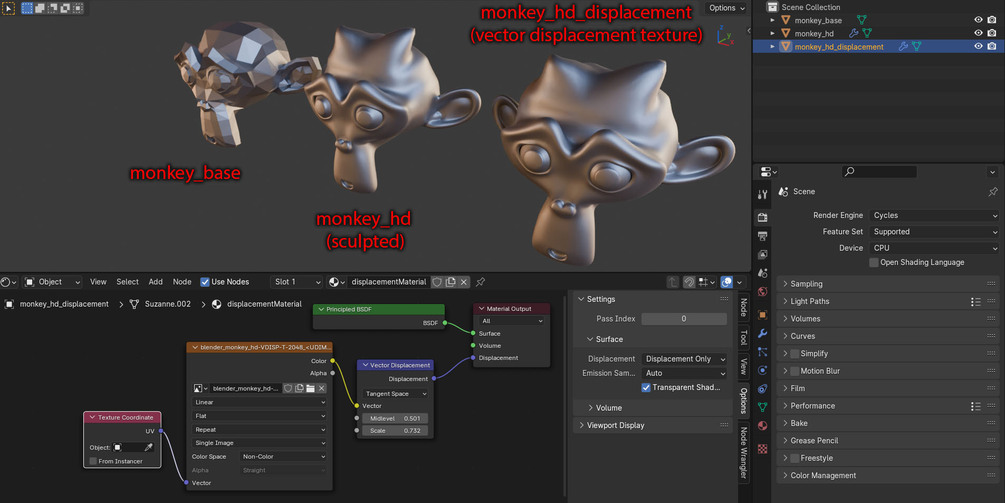Image resolution: width=1005 pixels, height=503 pixels.
Task: Enable the Freestyle checkbox
Action: click(x=795, y=458)
